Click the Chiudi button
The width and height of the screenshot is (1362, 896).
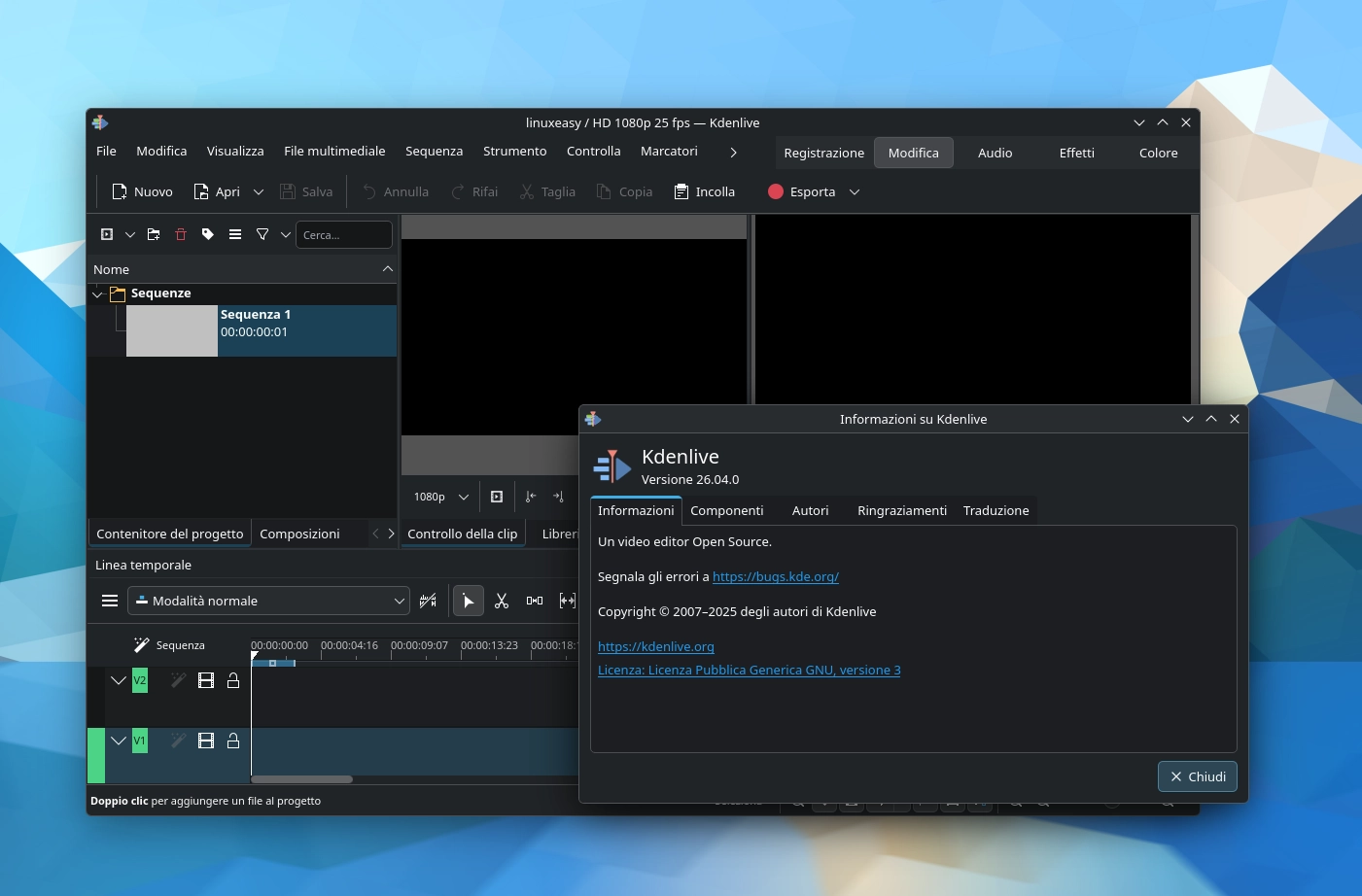coord(1197,776)
